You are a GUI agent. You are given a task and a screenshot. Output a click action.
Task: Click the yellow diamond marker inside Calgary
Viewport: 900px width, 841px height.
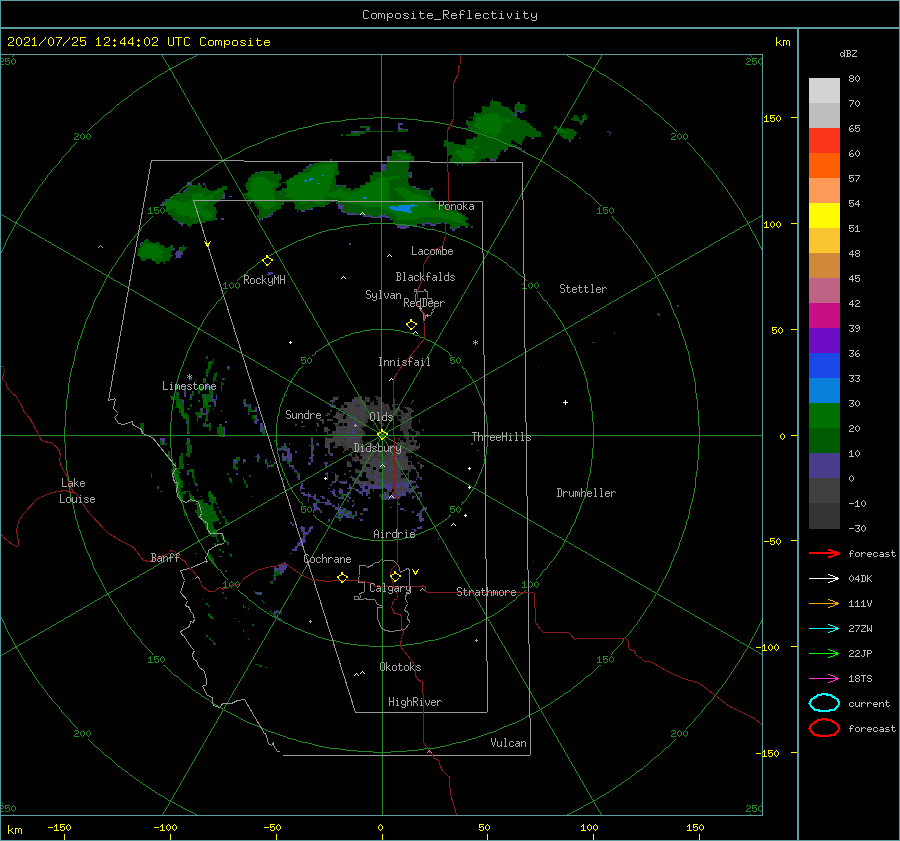(x=395, y=576)
